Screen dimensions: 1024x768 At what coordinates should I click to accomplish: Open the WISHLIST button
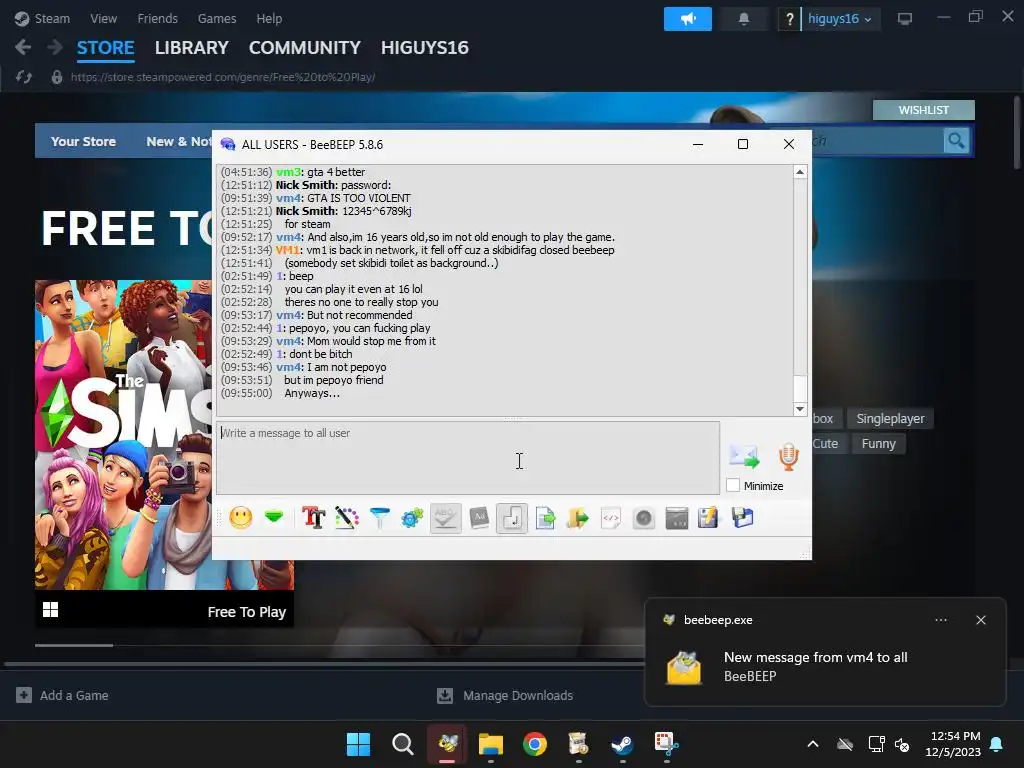click(923, 110)
